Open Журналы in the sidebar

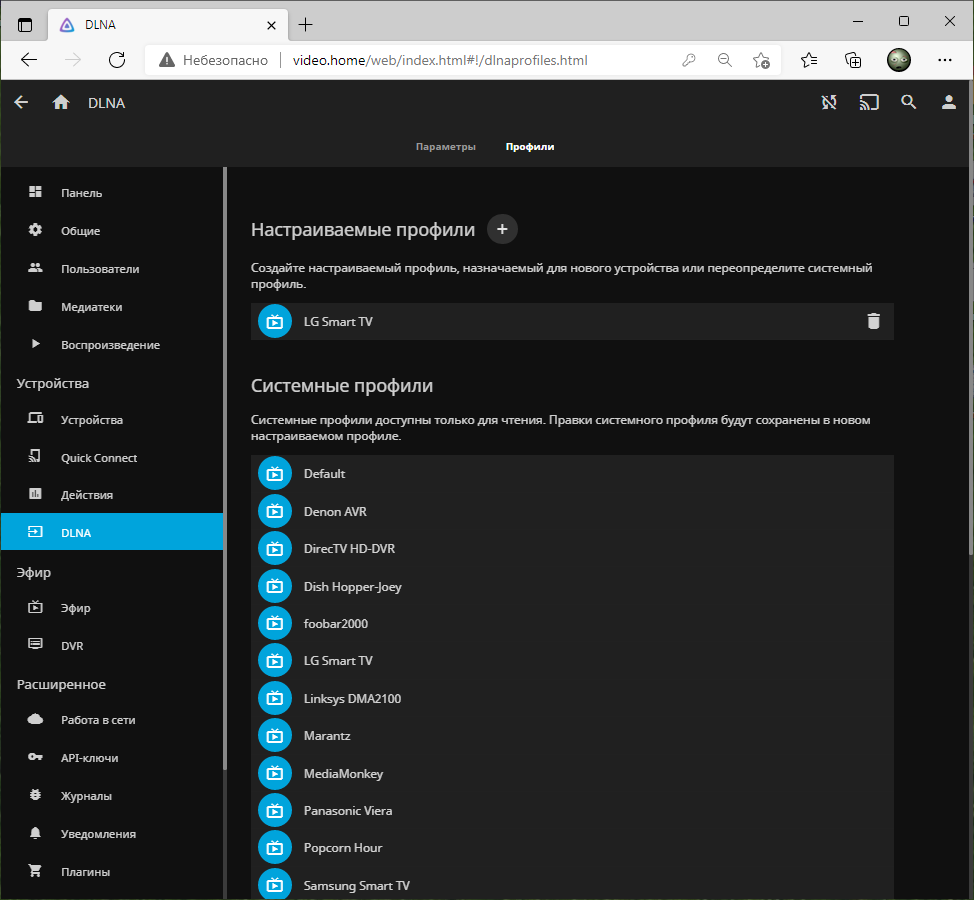point(112,796)
